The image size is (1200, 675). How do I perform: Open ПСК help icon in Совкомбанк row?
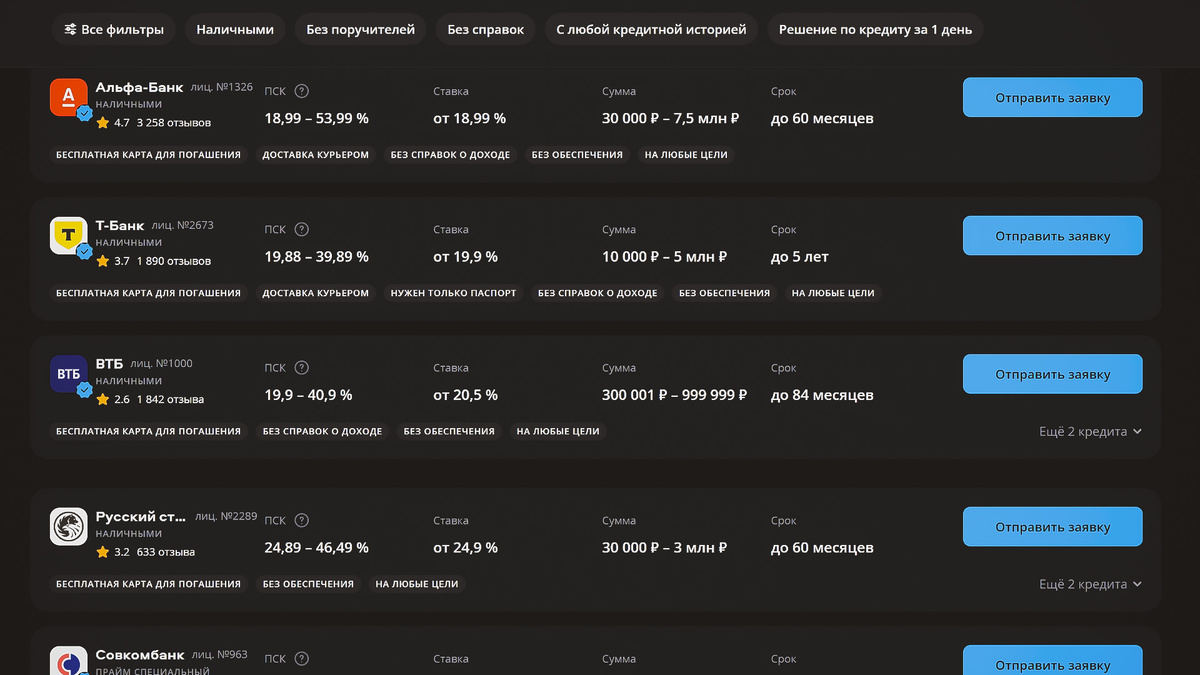(302, 659)
